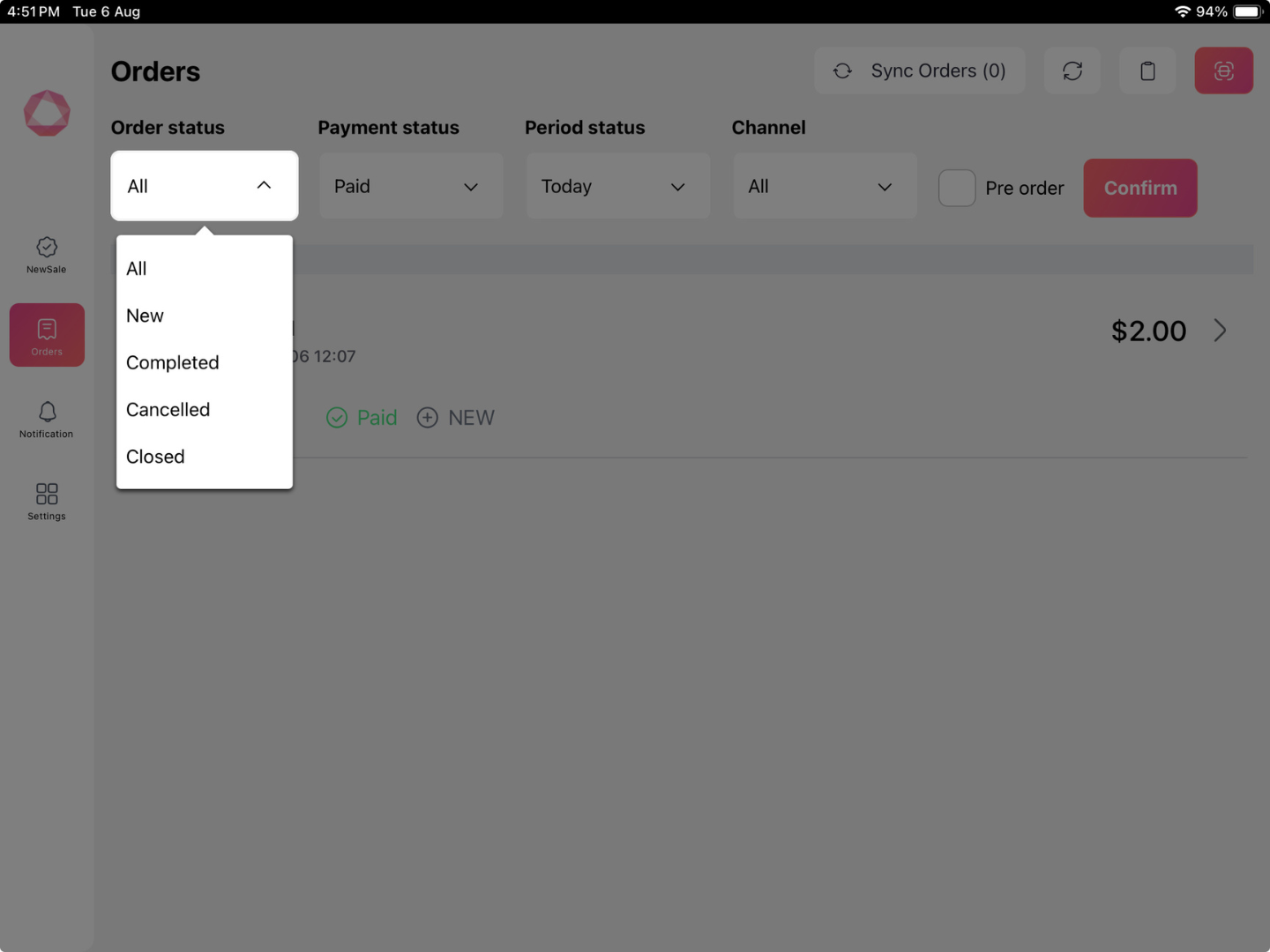Click the Sync Orders (0) button
Viewport: 1270px width, 952px height.
(x=919, y=71)
